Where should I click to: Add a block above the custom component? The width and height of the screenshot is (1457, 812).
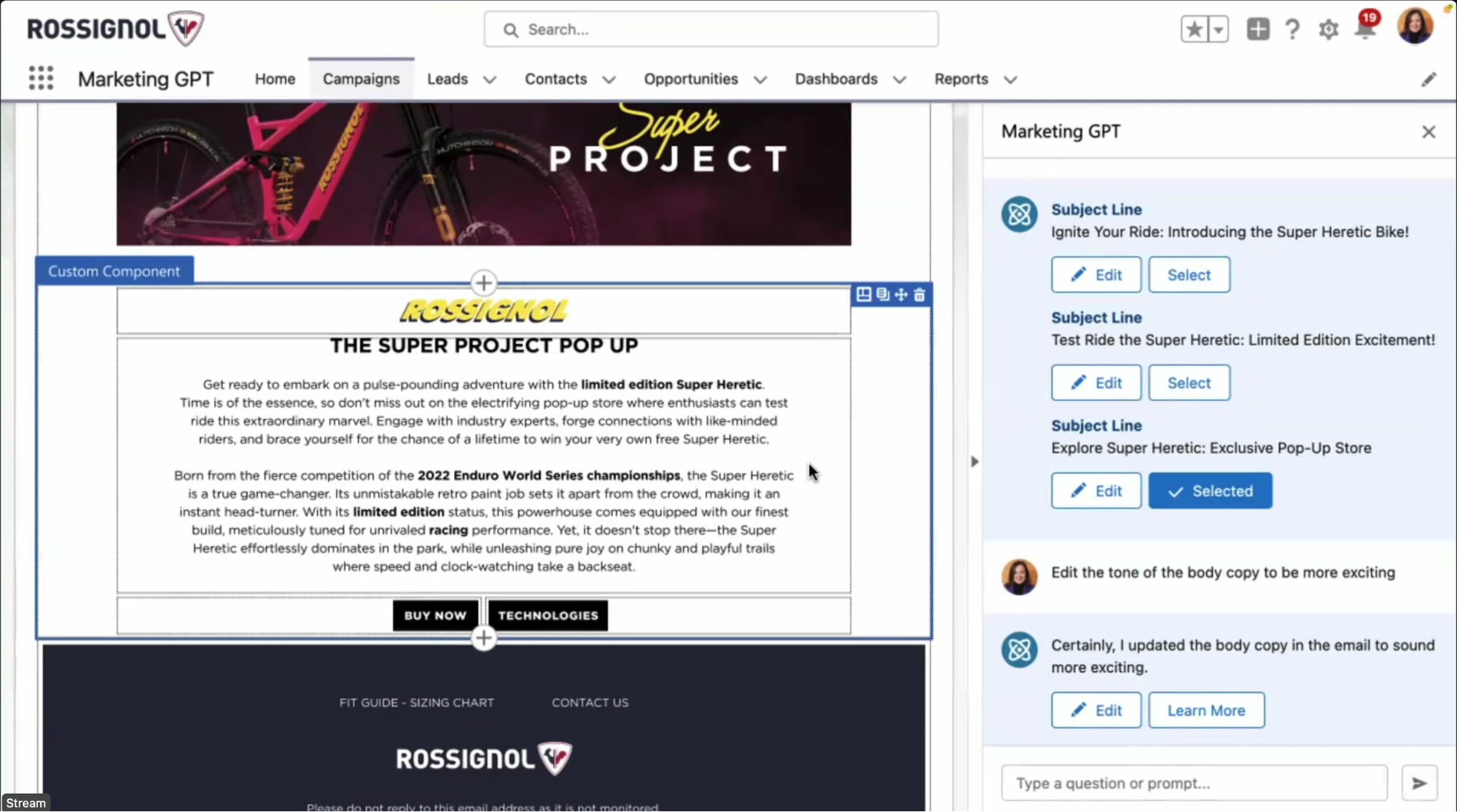(483, 283)
